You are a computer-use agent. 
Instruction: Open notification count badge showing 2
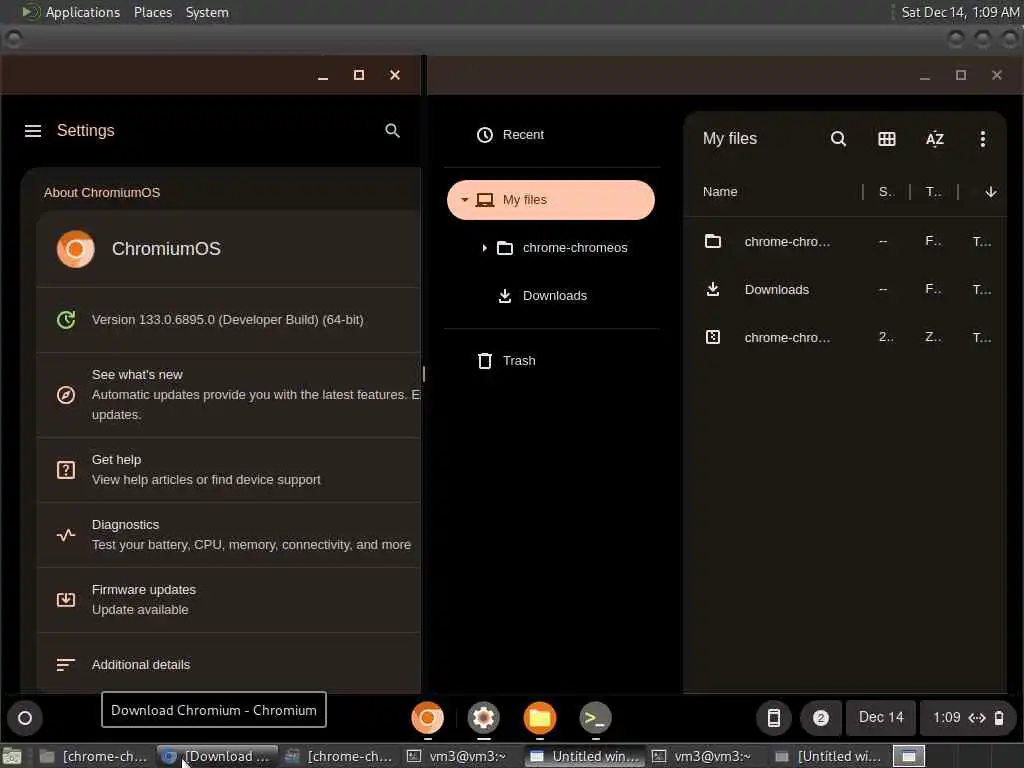pyautogui.click(x=821, y=718)
